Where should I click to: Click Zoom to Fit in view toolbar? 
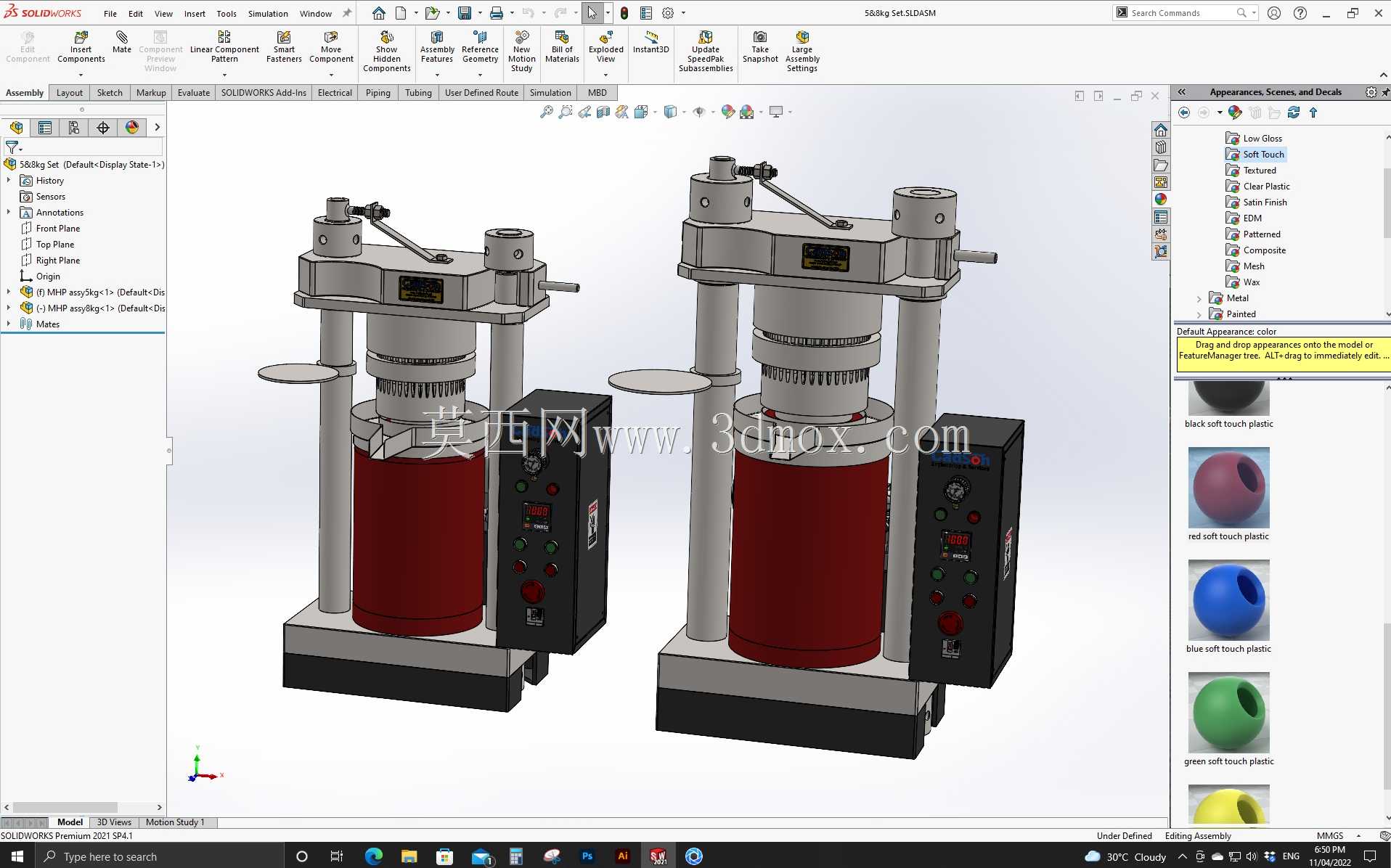pyautogui.click(x=547, y=112)
